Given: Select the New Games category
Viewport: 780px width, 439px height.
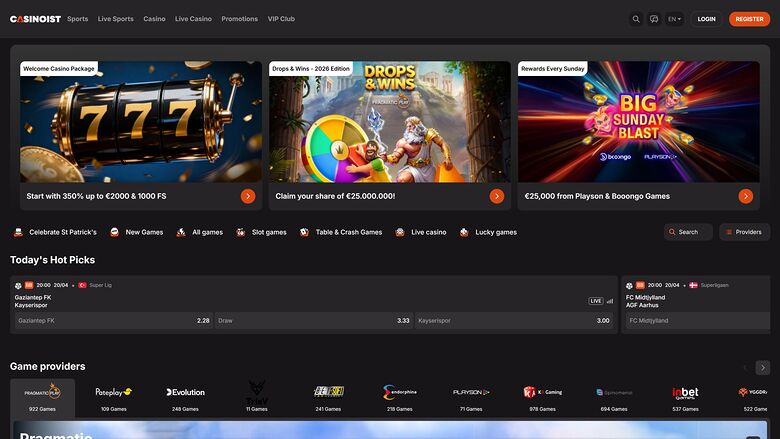Looking at the screenshot, I should click(136, 232).
